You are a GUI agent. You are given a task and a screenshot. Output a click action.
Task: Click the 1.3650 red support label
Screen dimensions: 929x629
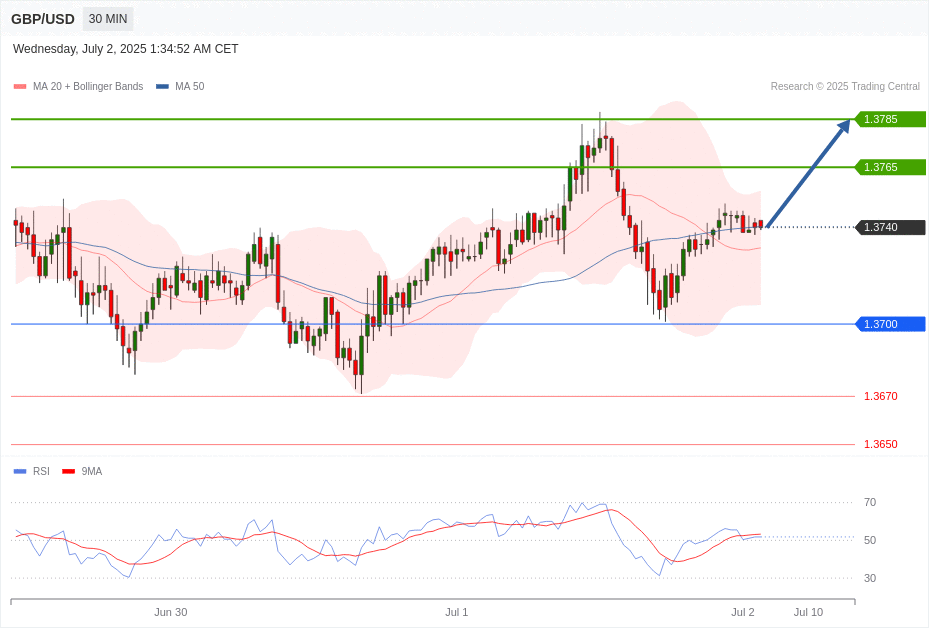880,444
